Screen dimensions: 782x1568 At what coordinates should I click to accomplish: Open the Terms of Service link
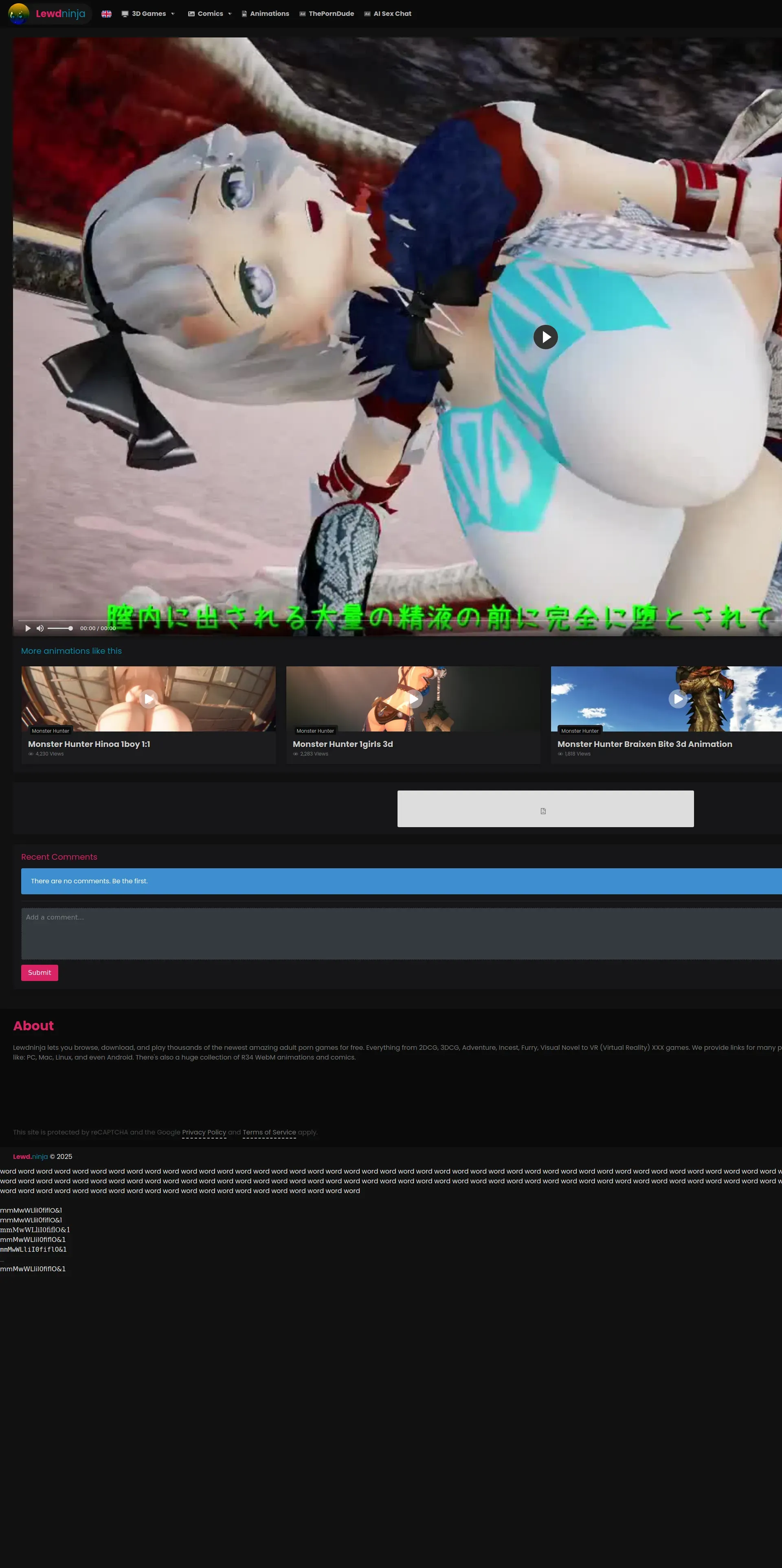pos(269,1132)
